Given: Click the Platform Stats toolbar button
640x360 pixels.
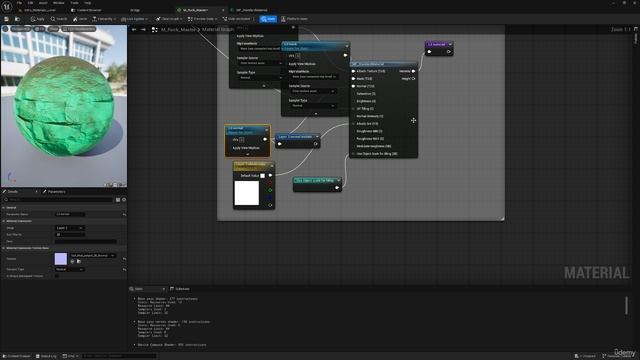Looking at the screenshot, I should (294, 19).
